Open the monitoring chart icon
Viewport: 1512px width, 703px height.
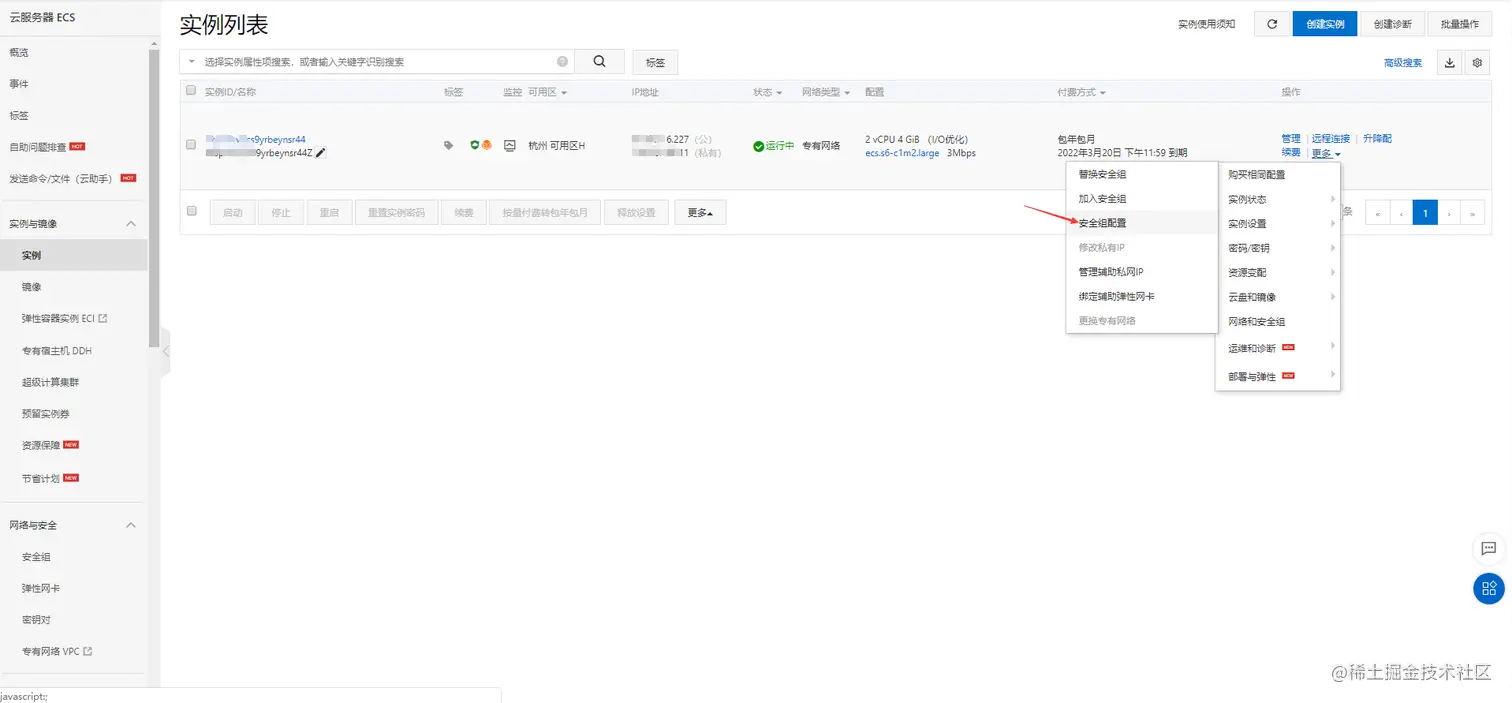tap(510, 145)
